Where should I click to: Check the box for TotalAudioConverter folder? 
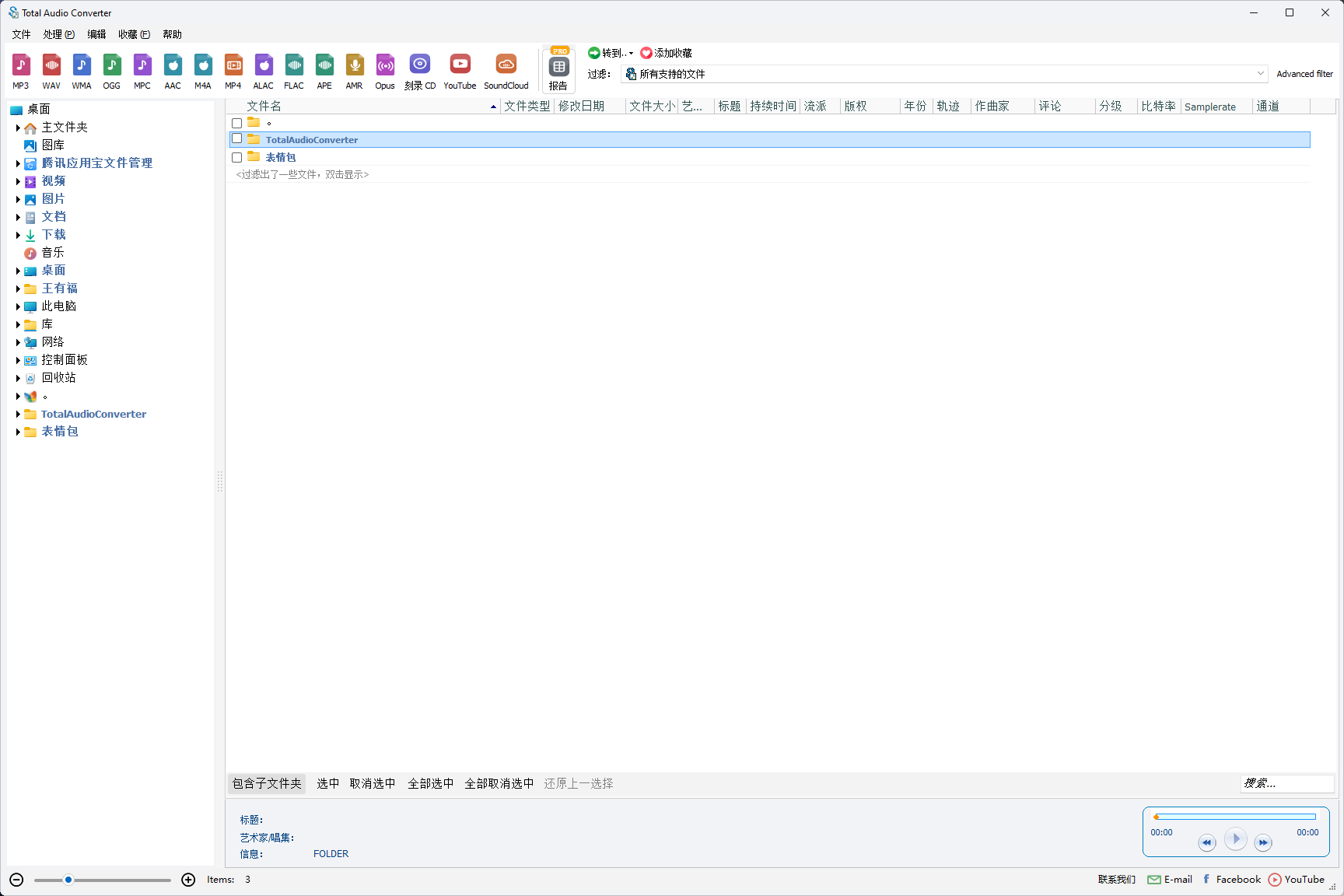pos(237,139)
